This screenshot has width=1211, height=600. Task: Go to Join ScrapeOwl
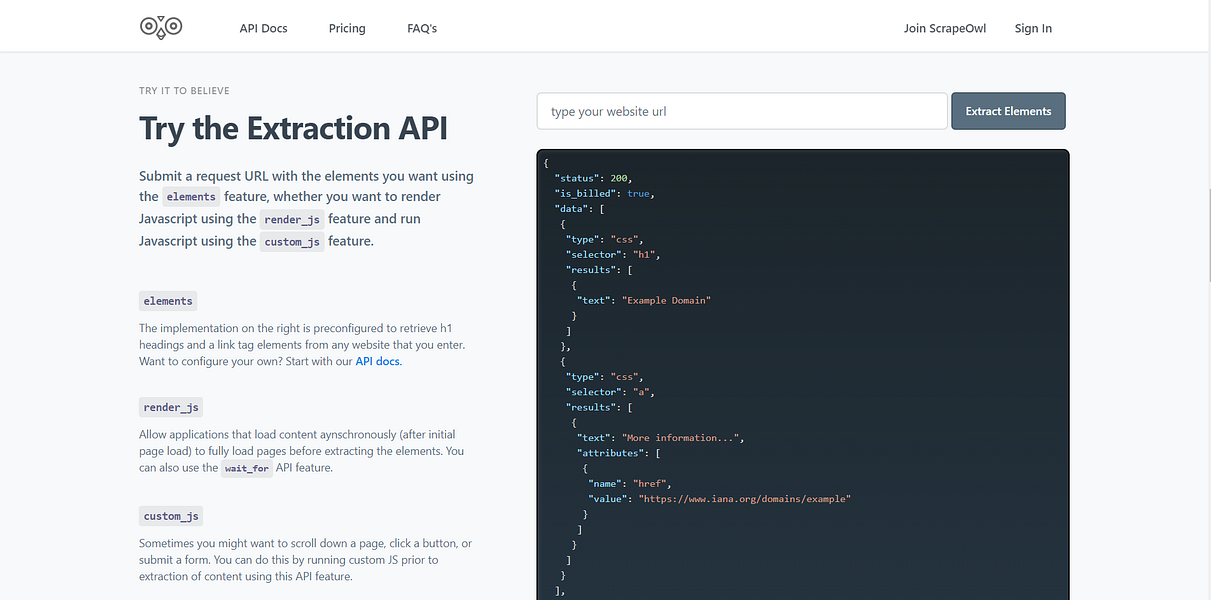click(945, 28)
